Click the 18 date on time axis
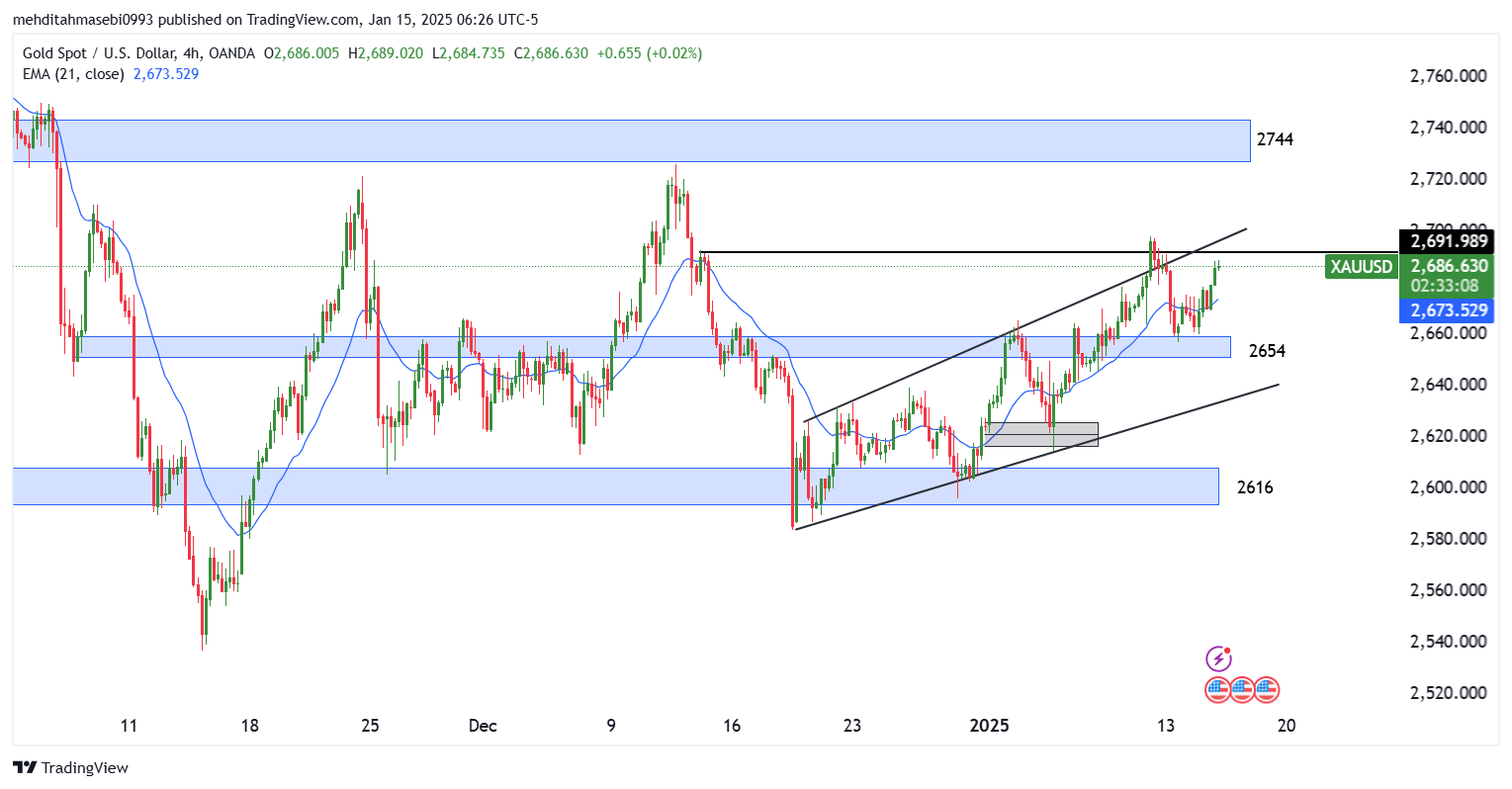 [x=249, y=726]
